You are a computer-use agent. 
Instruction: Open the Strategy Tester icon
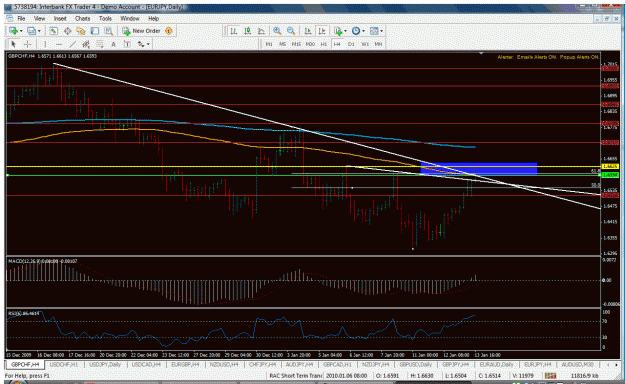pyautogui.click(x=108, y=31)
